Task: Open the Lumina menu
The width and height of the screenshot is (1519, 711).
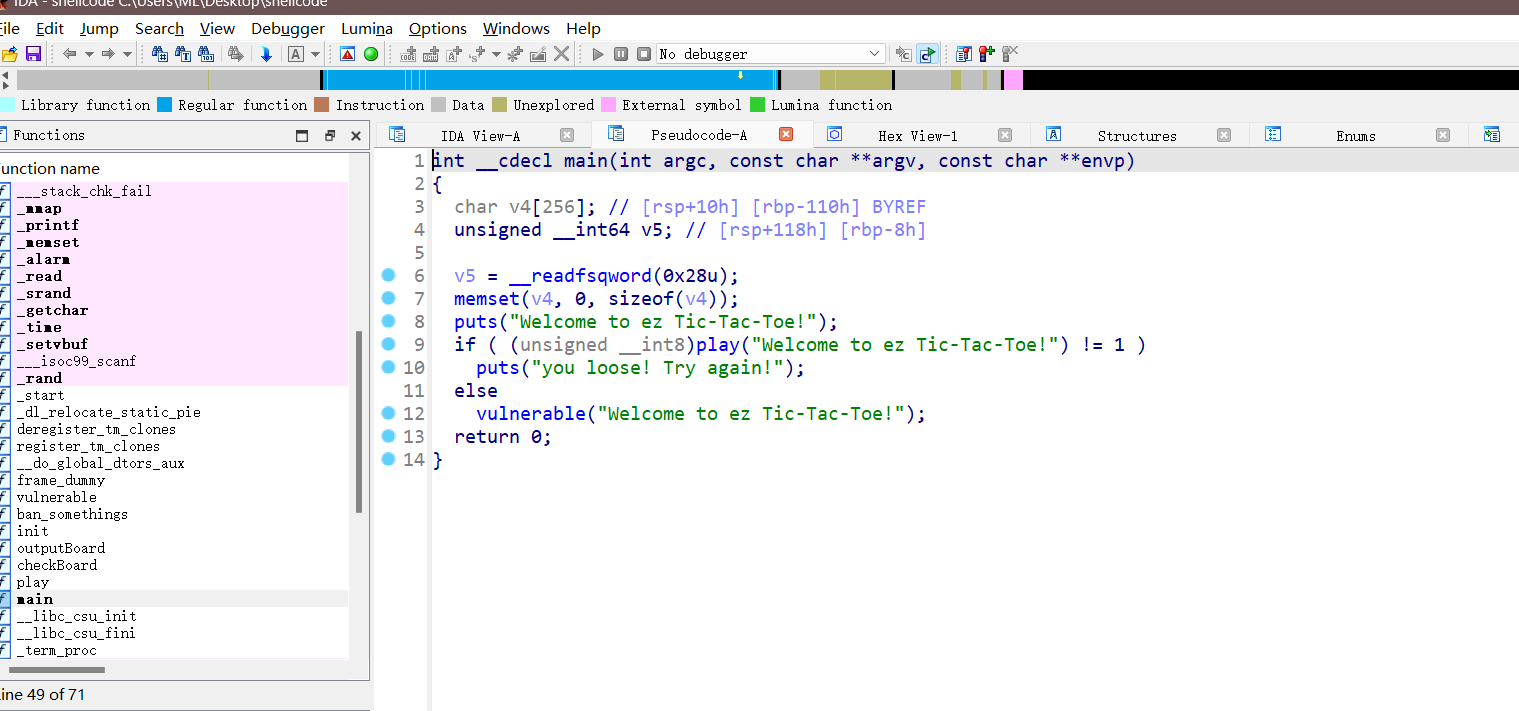Action: (367, 28)
